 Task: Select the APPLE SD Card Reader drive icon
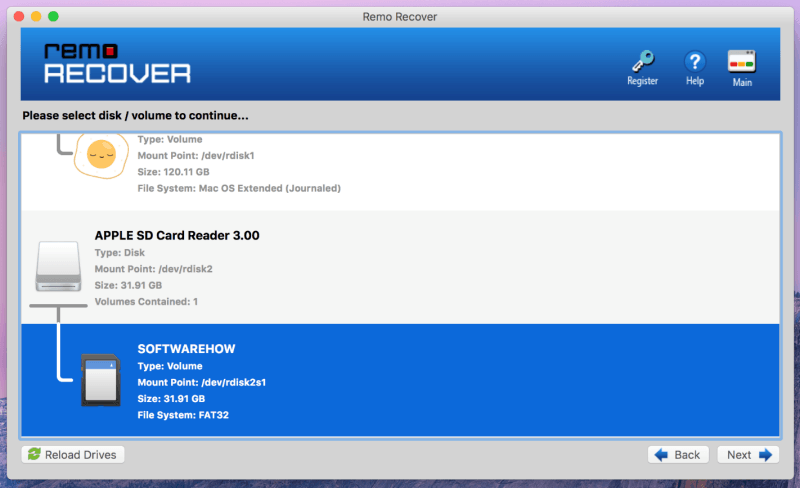pyautogui.click(x=58, y=266)
